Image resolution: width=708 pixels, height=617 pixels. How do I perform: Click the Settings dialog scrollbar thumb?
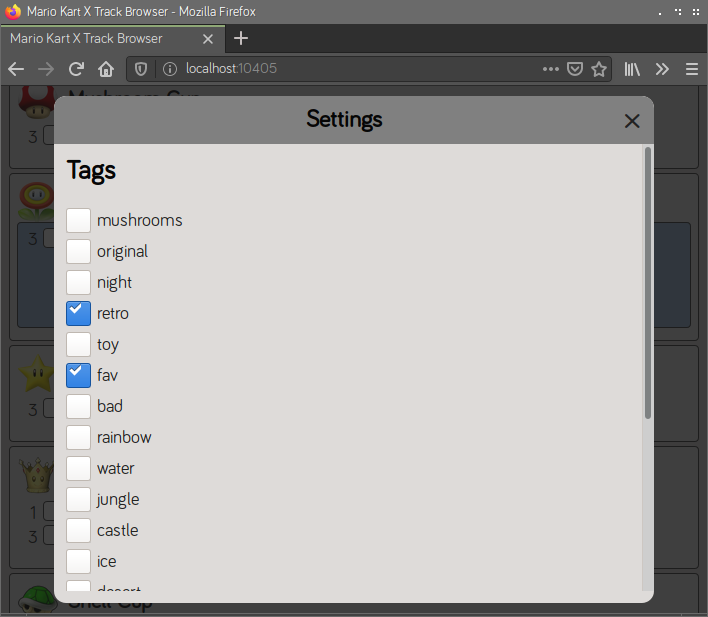coord(648,283)
